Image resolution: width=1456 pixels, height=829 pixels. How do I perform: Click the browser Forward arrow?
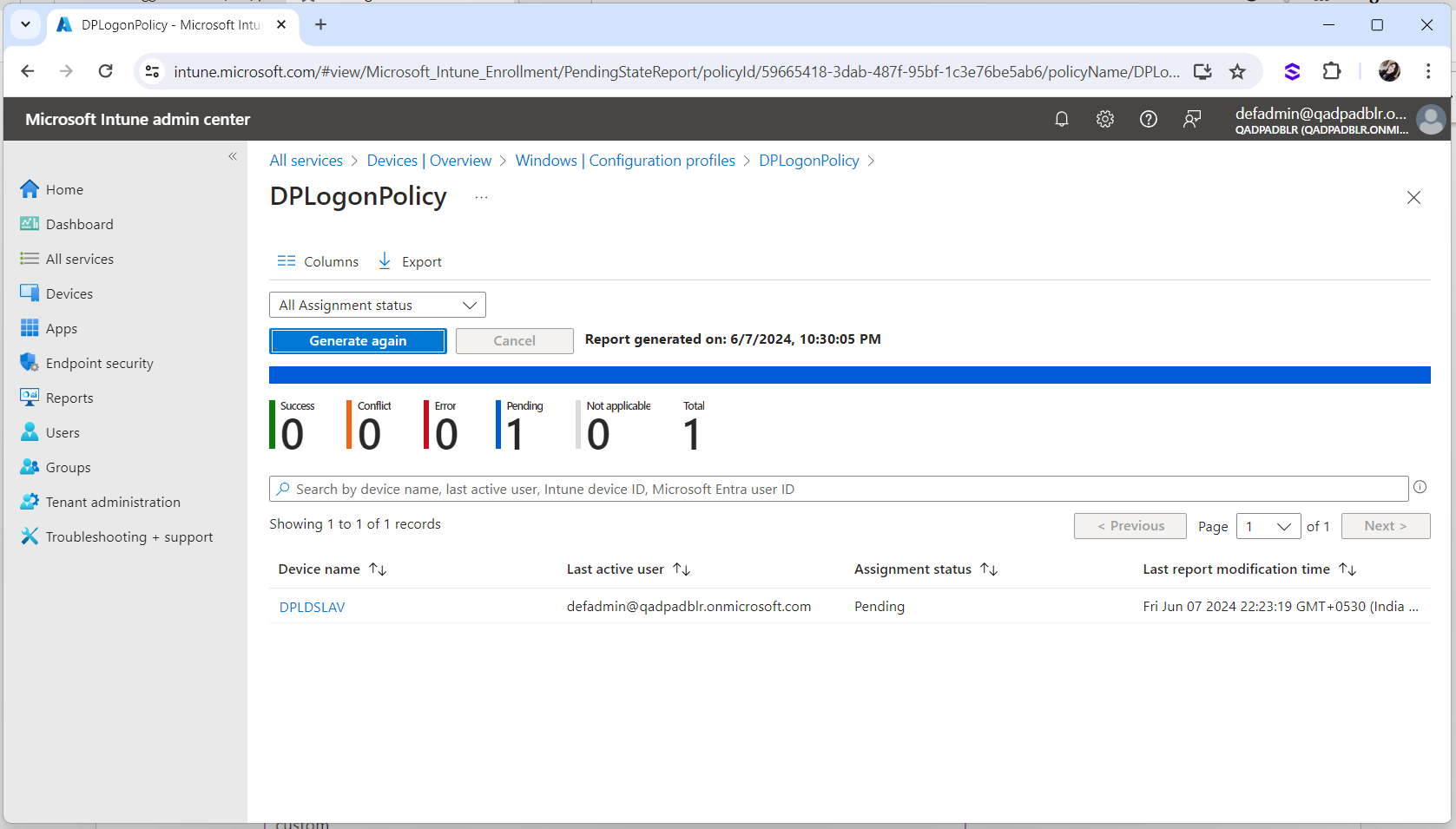(x=66, y=71)
